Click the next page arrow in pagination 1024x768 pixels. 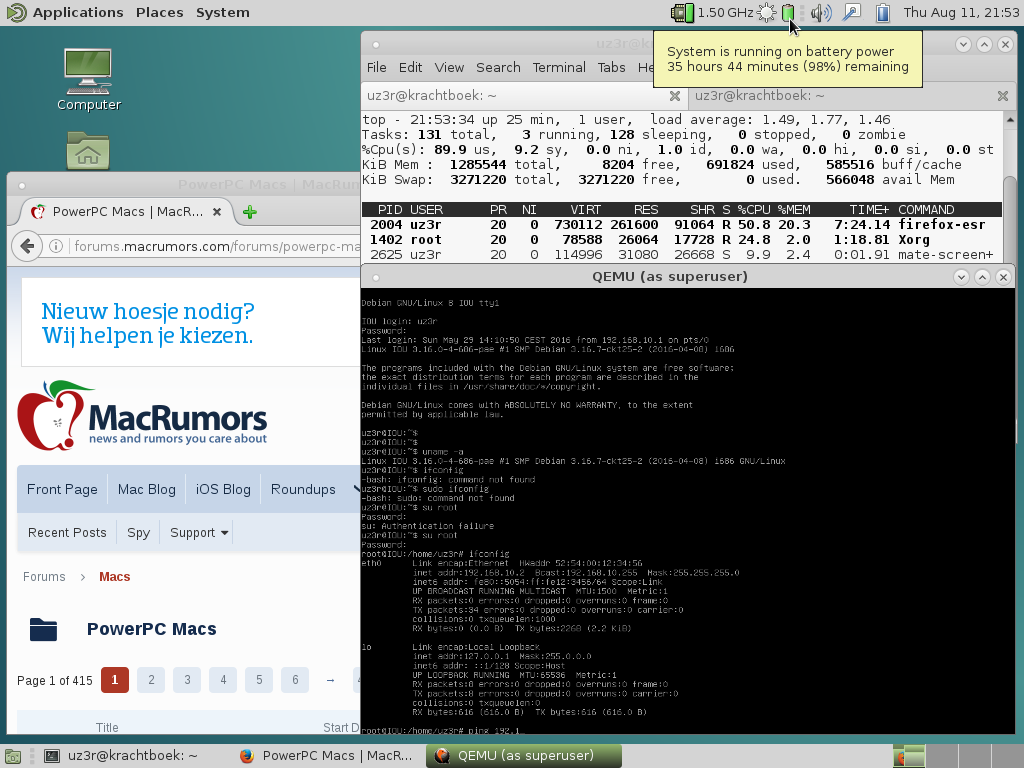tap(330, 680)
